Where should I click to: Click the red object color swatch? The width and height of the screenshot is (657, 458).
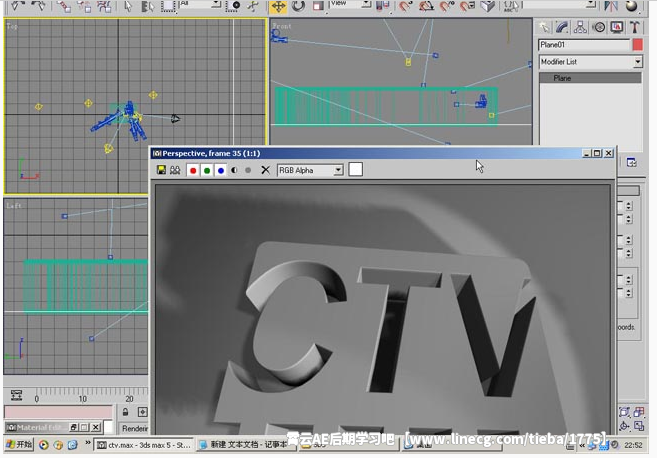click(637, 44)
